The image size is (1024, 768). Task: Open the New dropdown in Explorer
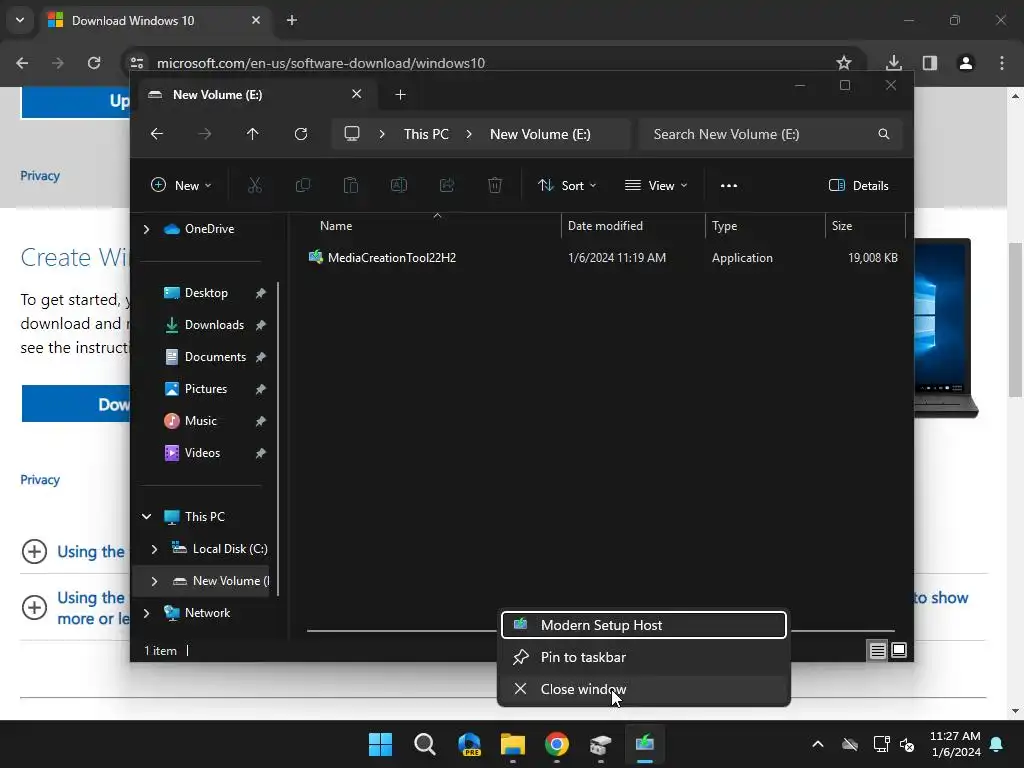pos(182,185)
